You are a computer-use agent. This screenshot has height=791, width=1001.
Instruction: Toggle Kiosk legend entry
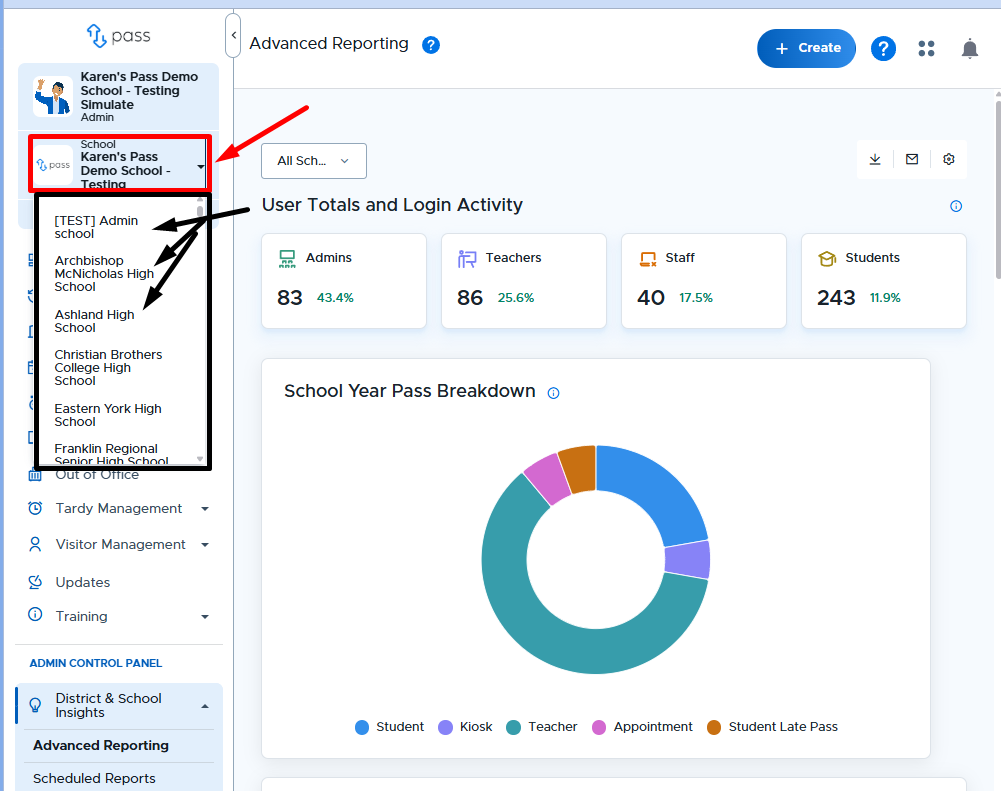click(465, 727)
